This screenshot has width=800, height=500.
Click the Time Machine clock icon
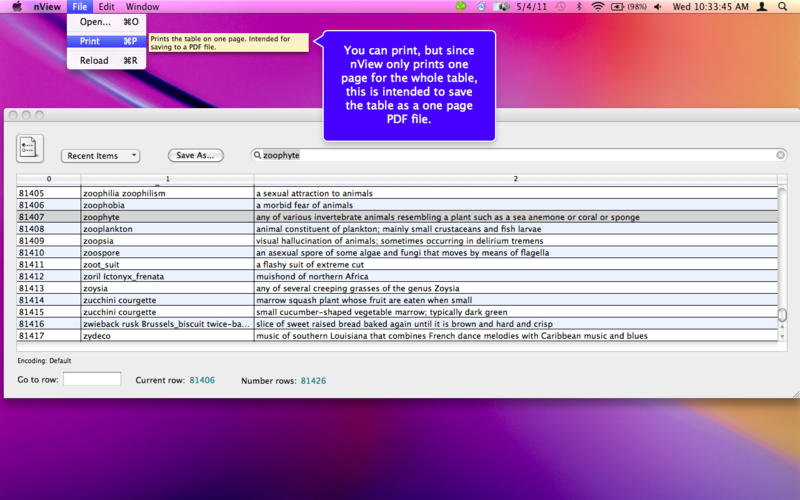(561, 7)
